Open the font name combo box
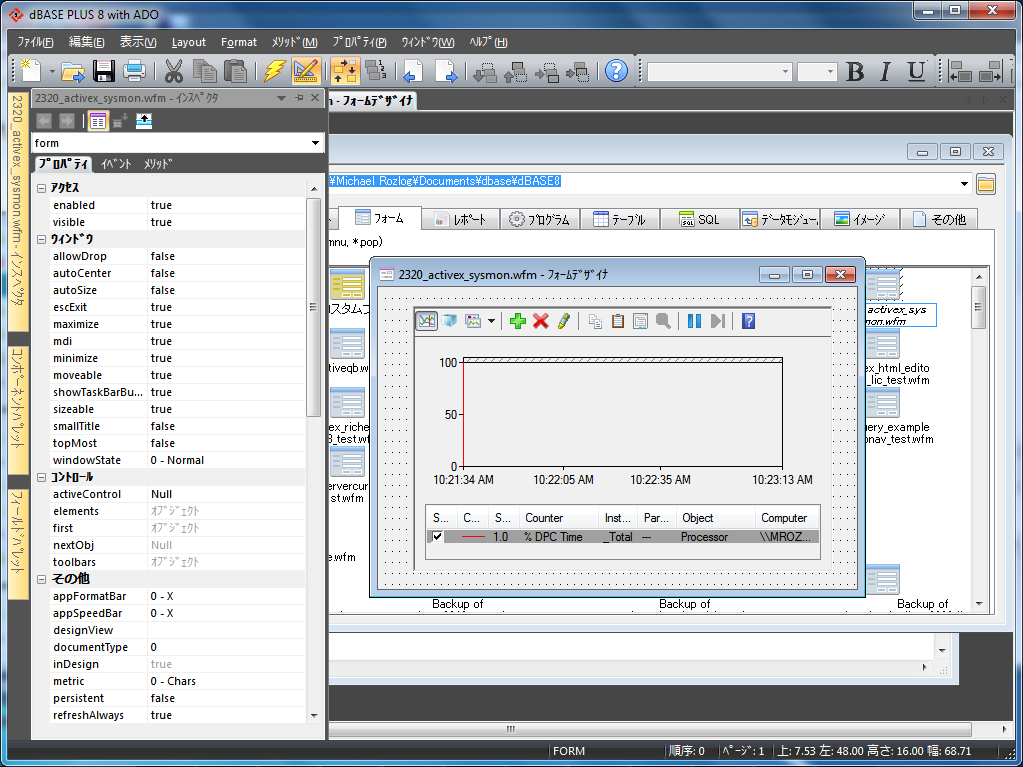 click(719, 71)
